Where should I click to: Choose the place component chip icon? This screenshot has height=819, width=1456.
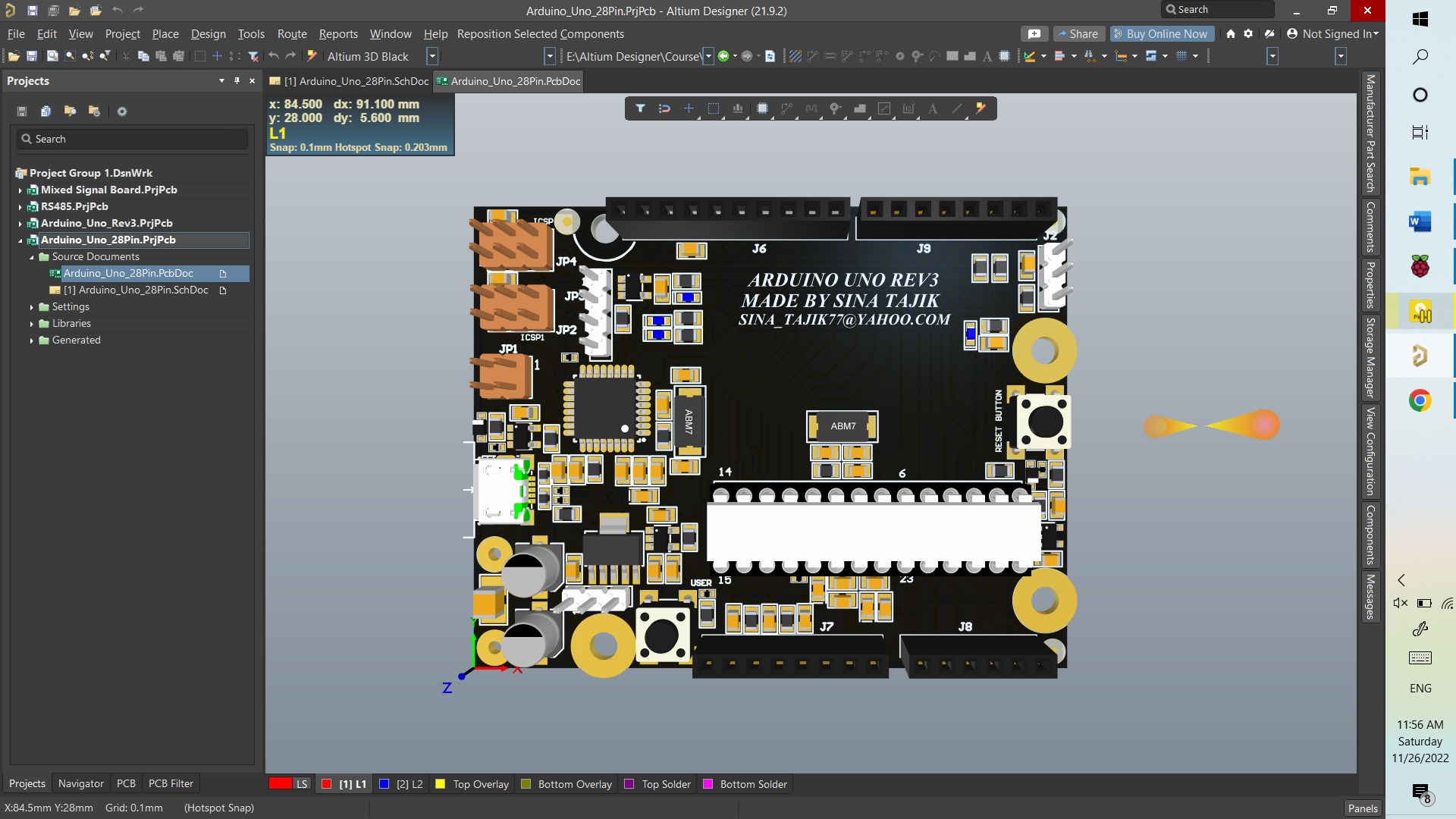762,108
